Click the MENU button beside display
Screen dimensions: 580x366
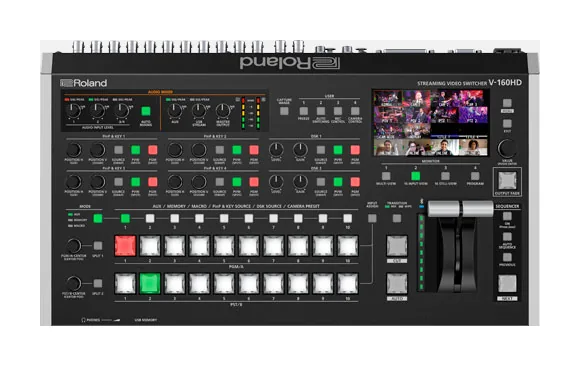[x=507, y=103]
